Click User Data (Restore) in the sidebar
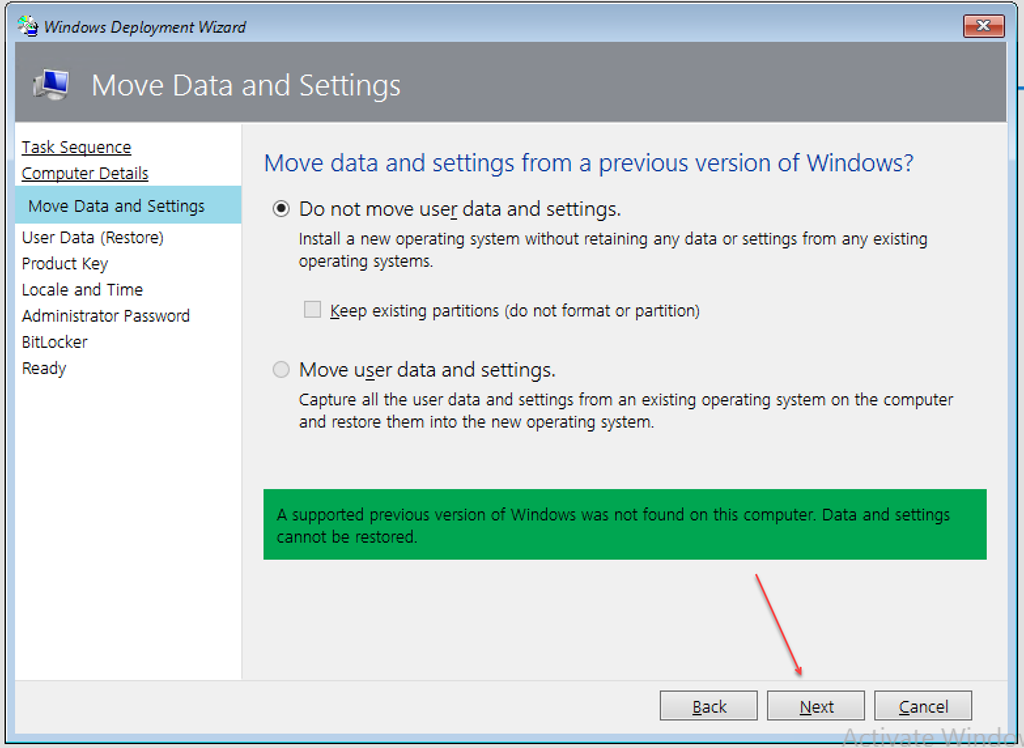Screen dimensions: 1024x748 click(x=92, y=238)
